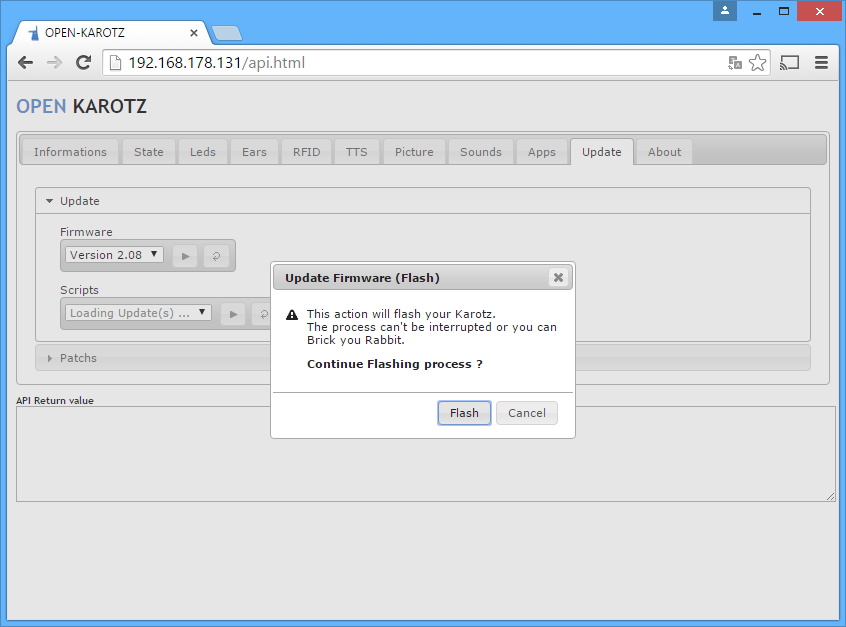Screen dimensions: 846x627
Task: Click the Scripts play run button
Action: point(233,314)
